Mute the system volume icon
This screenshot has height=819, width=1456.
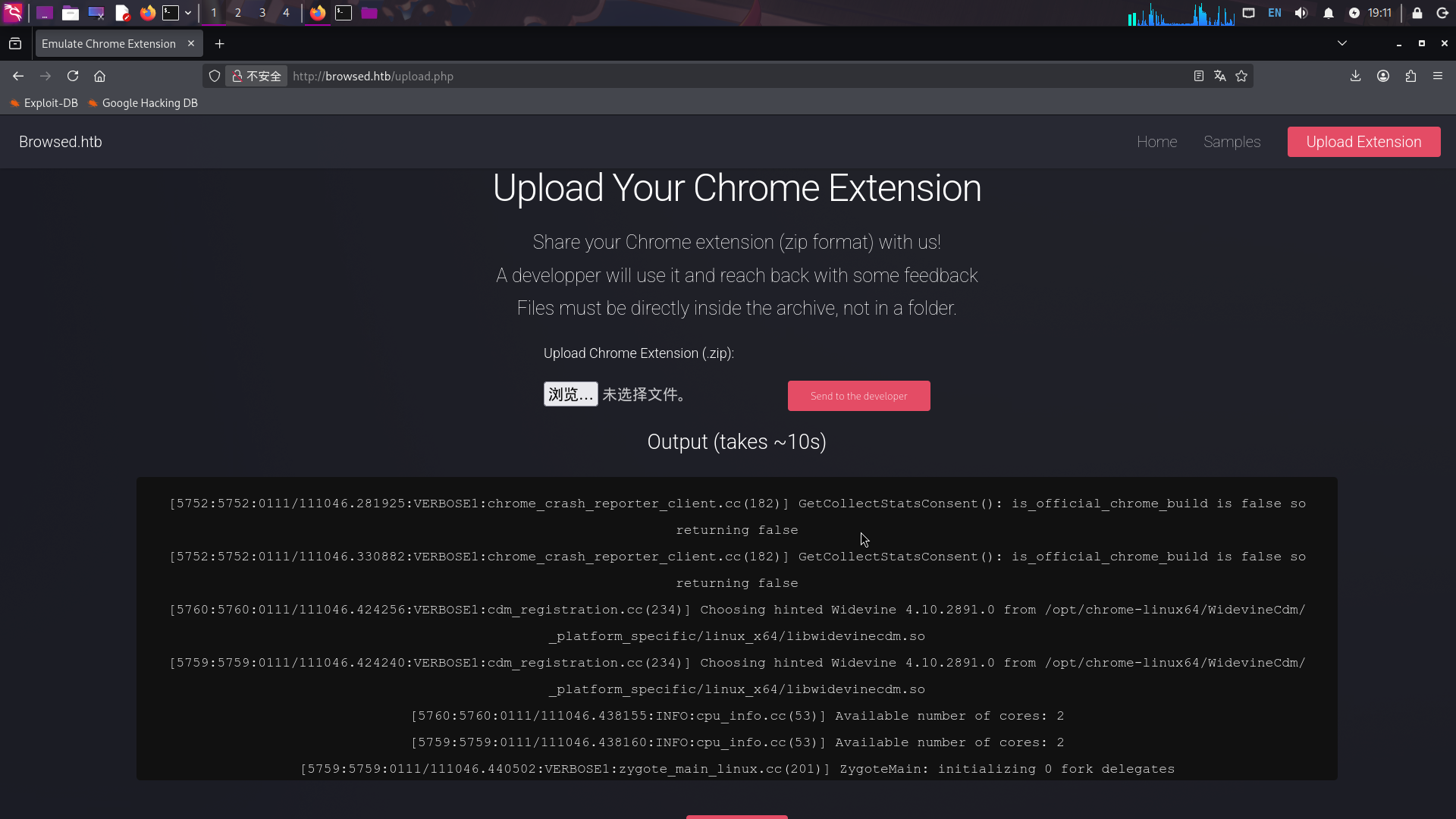tap(1301, 13)
